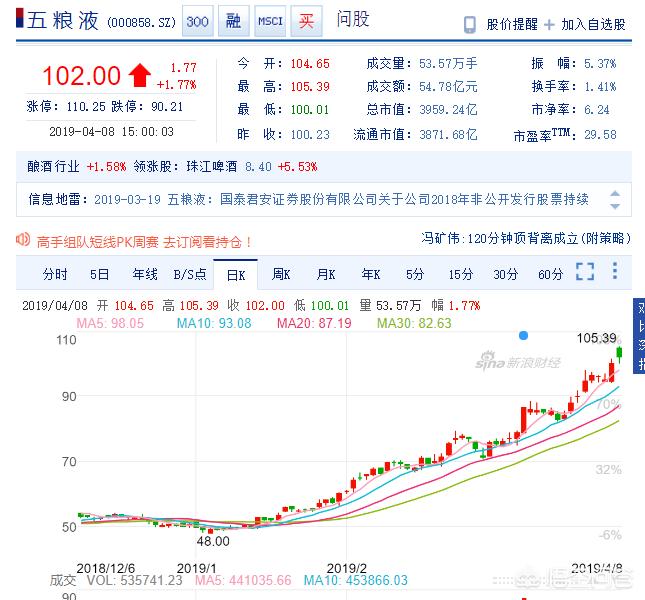This screenshot has height=600, width=645.
Task: Click the 总市值 3959.24亿 value
Action: (448, 110)
